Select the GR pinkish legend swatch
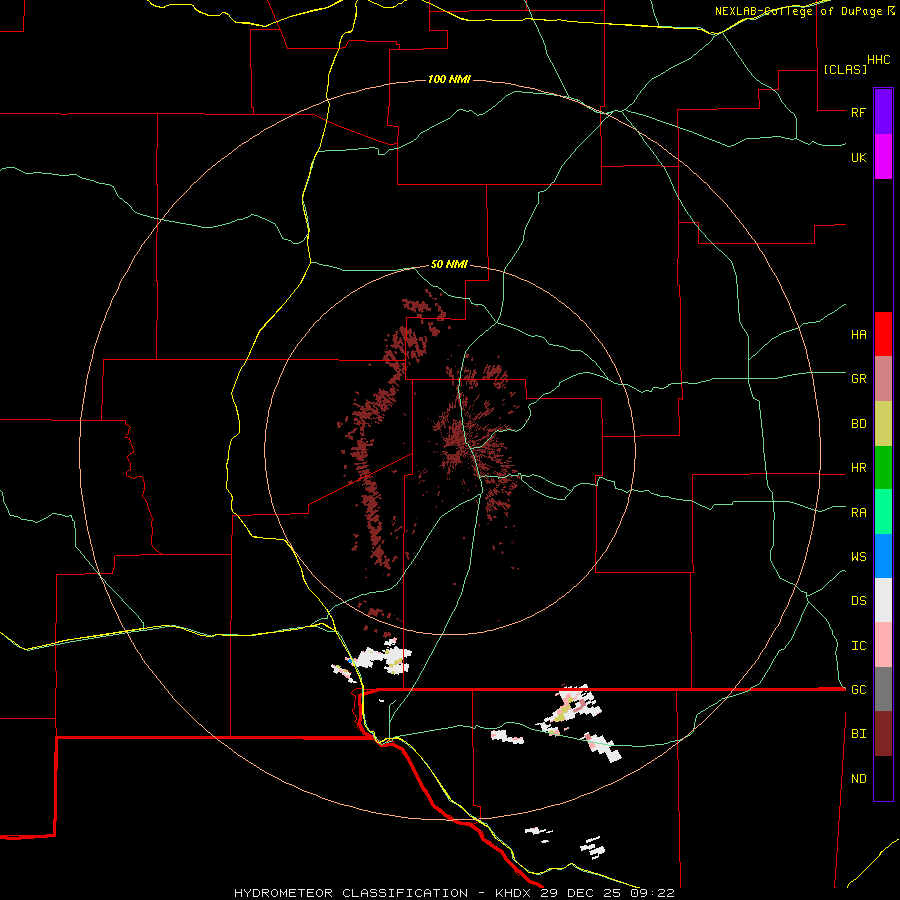The height and width of the screenshot is (900, 900). (x=883, y=379)
